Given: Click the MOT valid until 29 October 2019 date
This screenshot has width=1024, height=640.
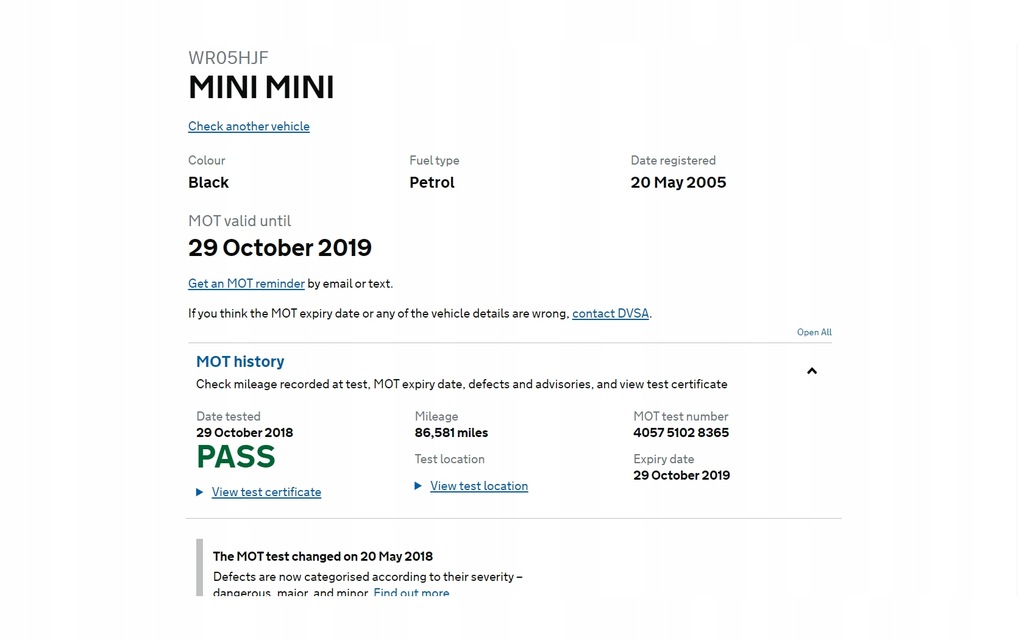Looking at the screenshot, I should [280, 247].
